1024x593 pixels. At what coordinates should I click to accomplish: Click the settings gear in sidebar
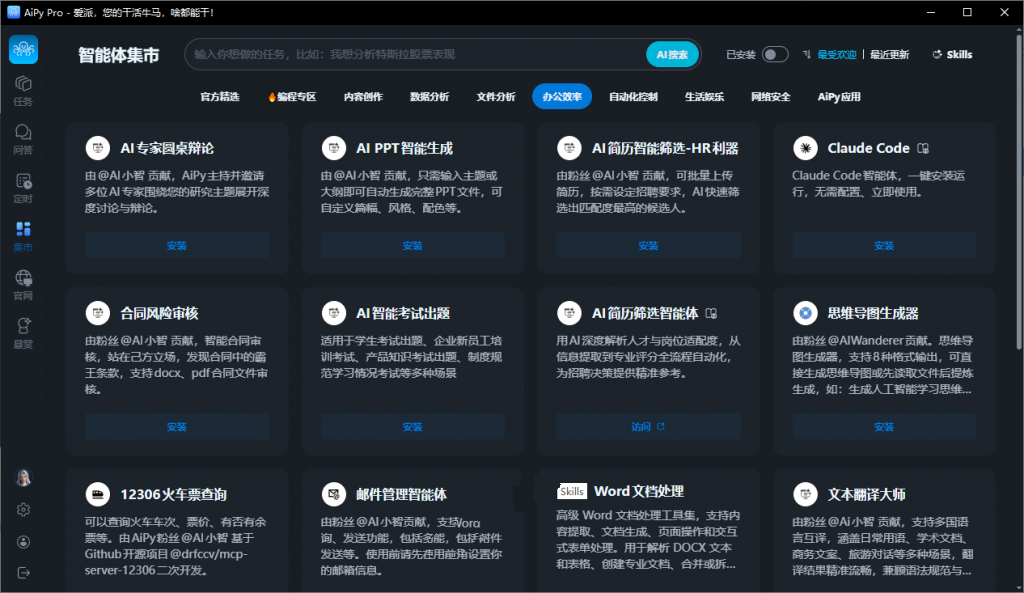click(x=24, y=509)
